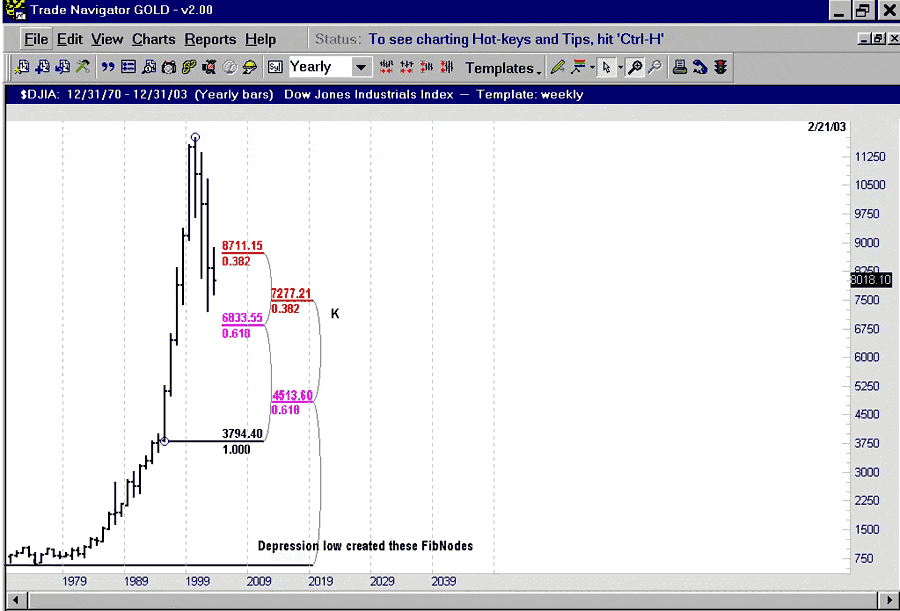Screen dimensions: 900x611
Task: Click the zoom out magnifier
Action: (x=655, y=68)
